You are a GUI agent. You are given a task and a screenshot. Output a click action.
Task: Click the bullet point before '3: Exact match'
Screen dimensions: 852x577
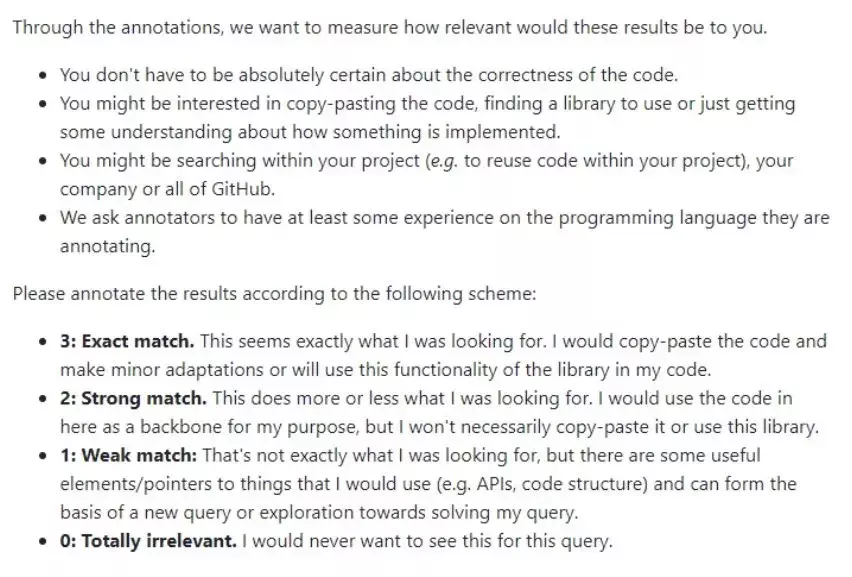click(43, 342)
